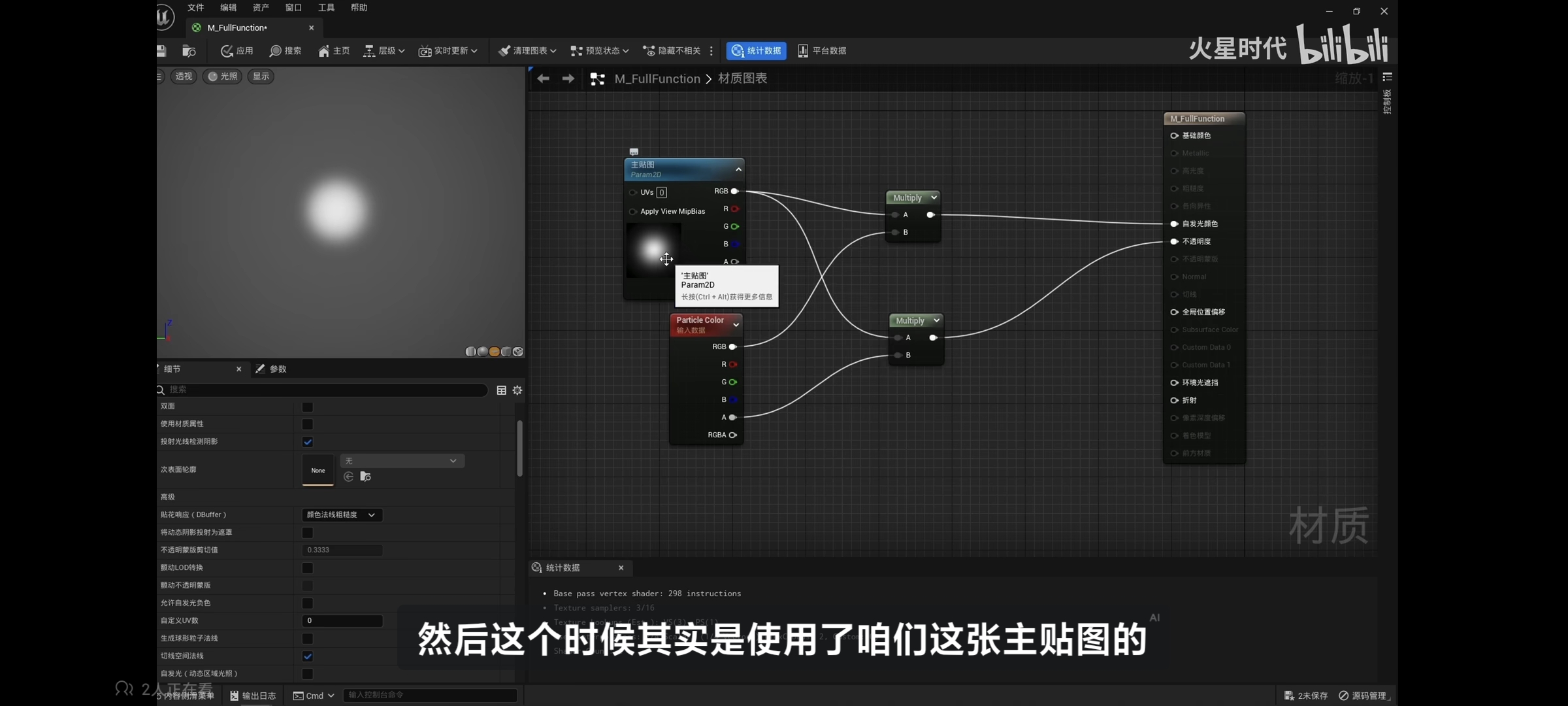Click the browse-to-asset icon under 次表面轮廓
The width and height of the screenshot is (1568, 706).
[366, 477]
